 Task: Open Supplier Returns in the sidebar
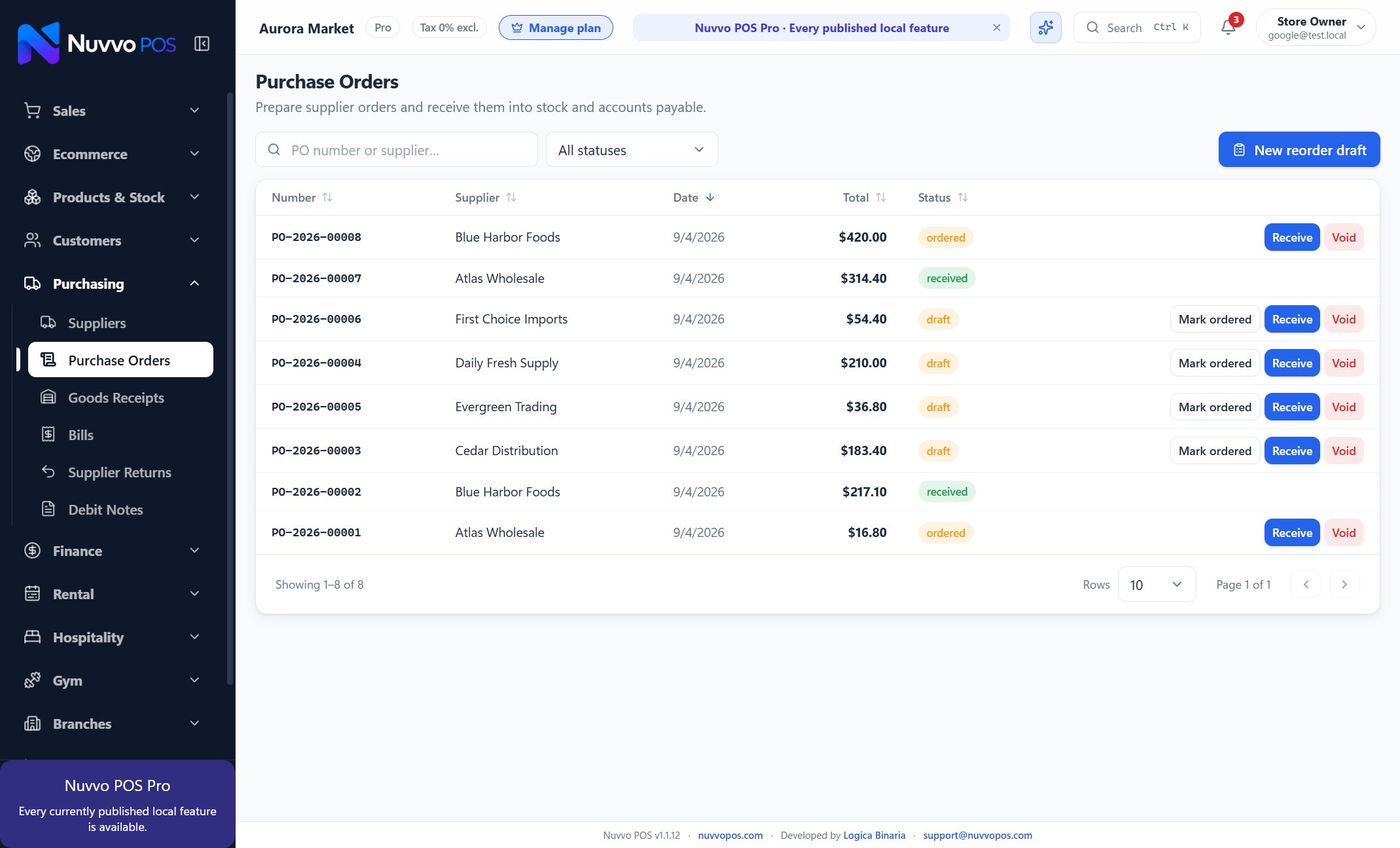120,472
